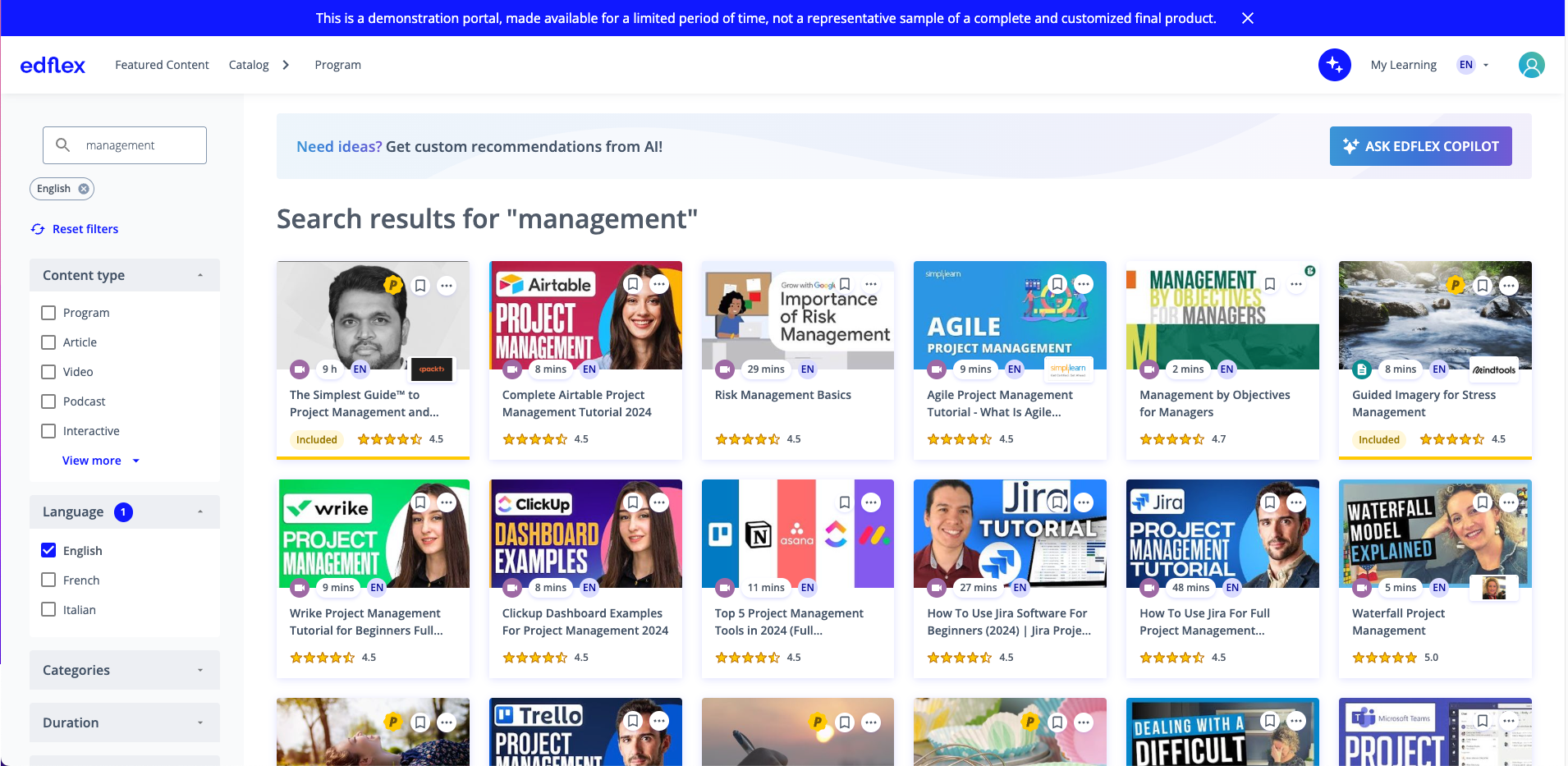Image resolution: width=1568 pixels, height=766 pixels.
Task: Bookmark How To Use Jira Software For Beginners
Action: pos(1057,502)
